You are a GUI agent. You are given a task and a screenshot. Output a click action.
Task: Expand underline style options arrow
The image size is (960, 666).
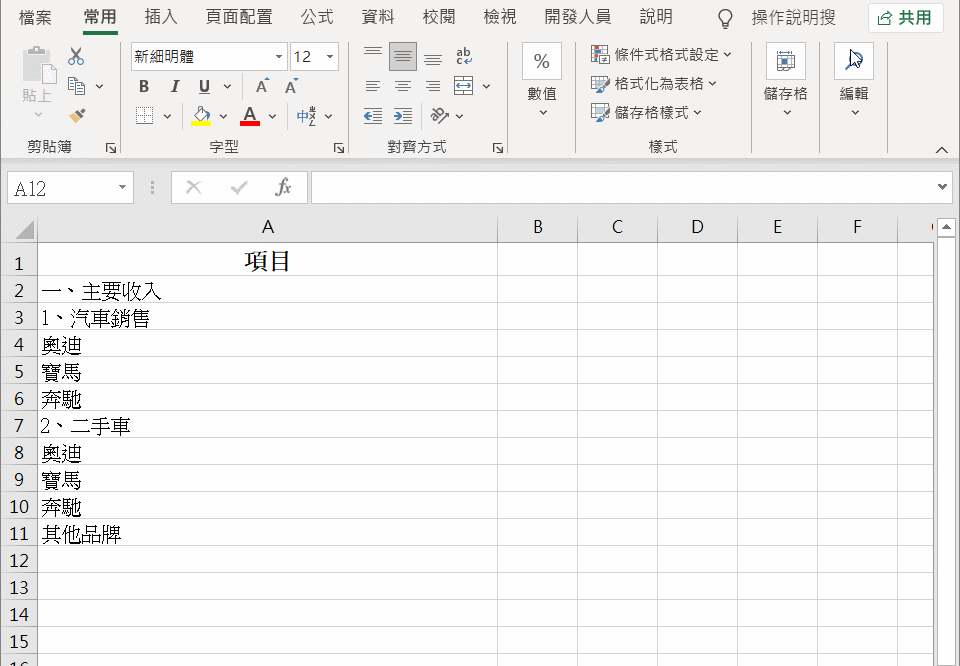point(227,86)
